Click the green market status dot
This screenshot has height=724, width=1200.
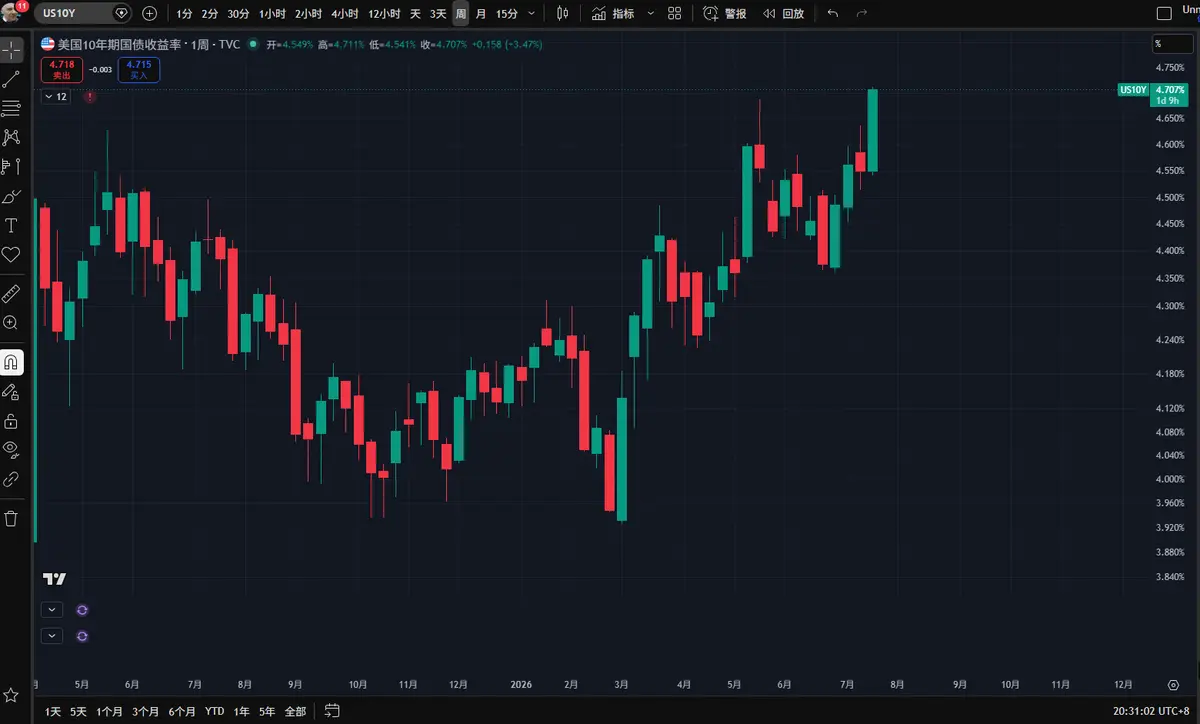pyautogui.click(x=253, y=45)
